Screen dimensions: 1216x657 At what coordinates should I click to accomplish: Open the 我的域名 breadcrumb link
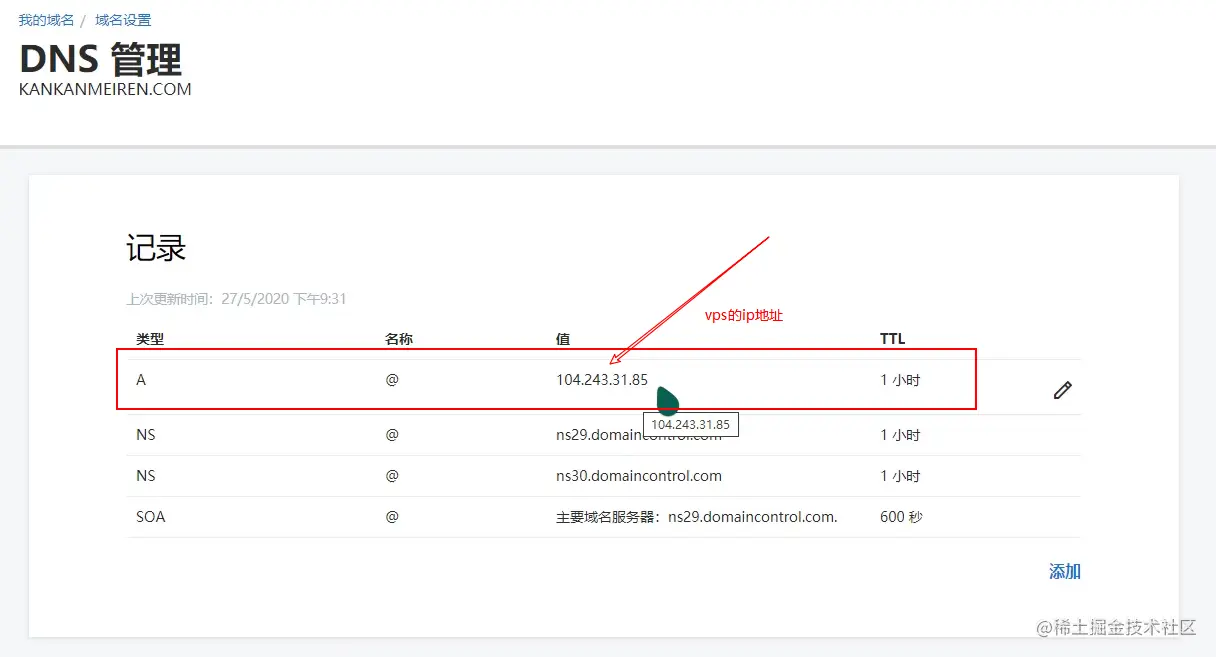pos(46,20)
